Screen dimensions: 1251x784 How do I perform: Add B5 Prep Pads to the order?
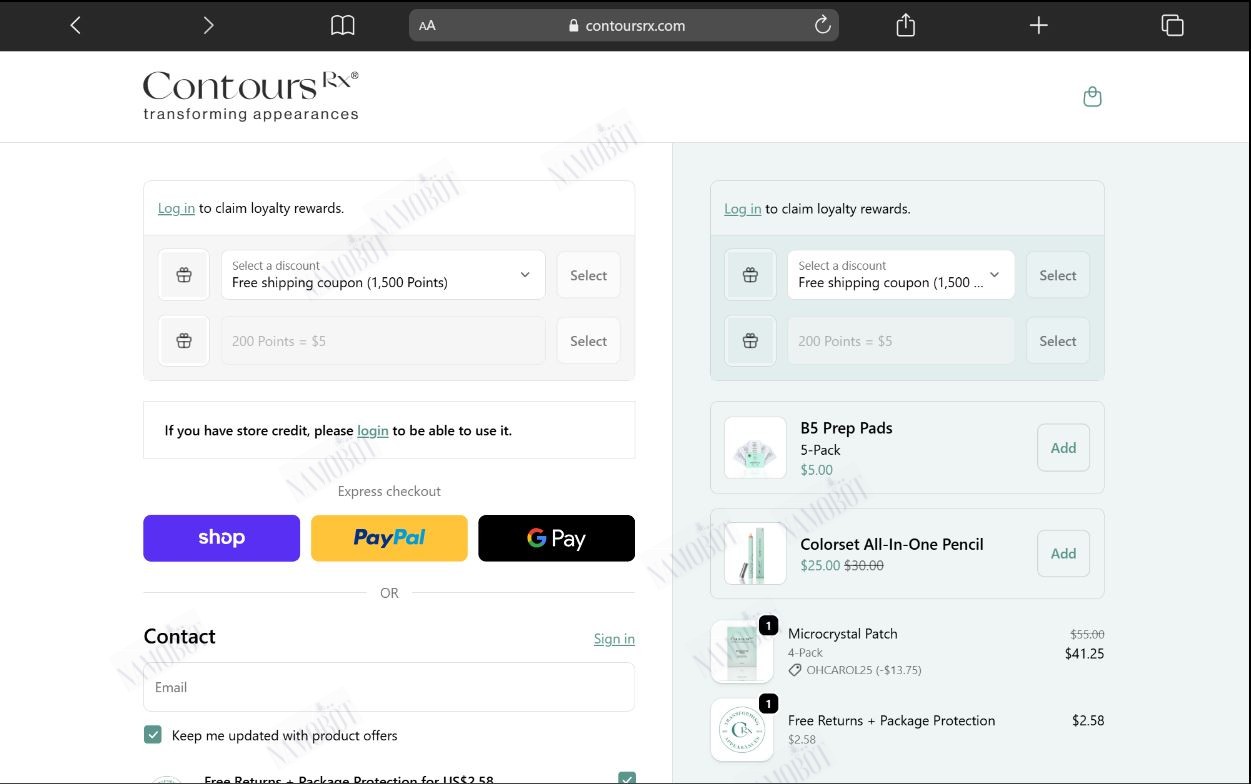[x=1063, y=448]
